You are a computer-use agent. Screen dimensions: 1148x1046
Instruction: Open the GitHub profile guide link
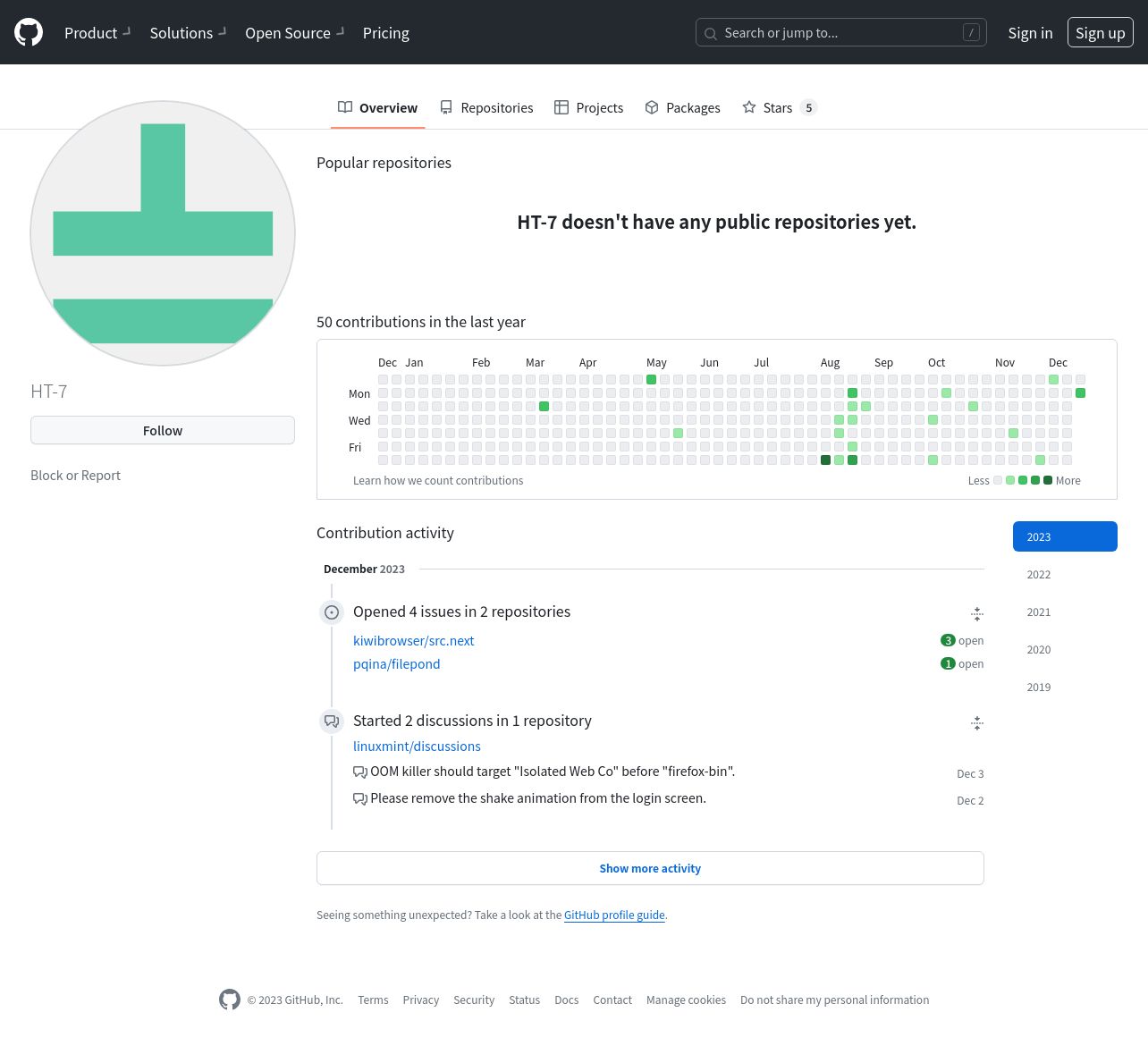614,915
